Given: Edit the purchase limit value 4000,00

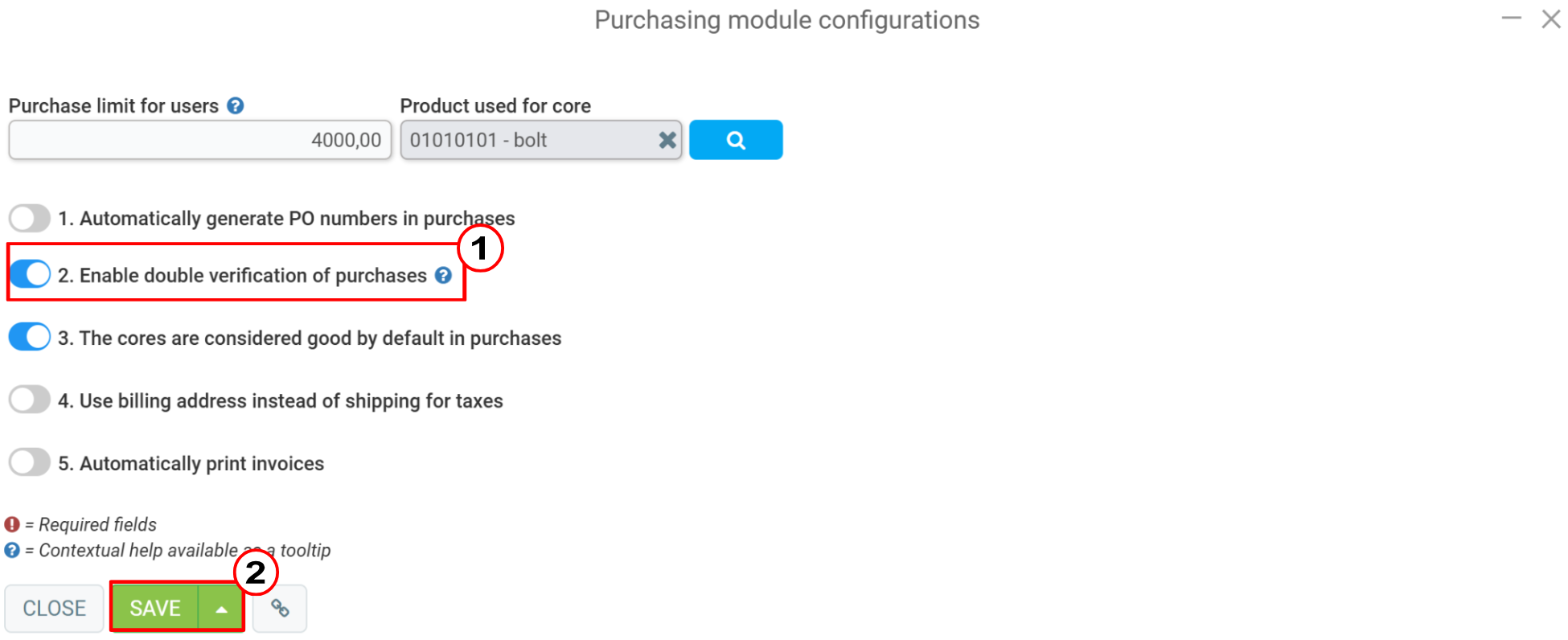Looking at the screenshot, I should pos(199,139).
